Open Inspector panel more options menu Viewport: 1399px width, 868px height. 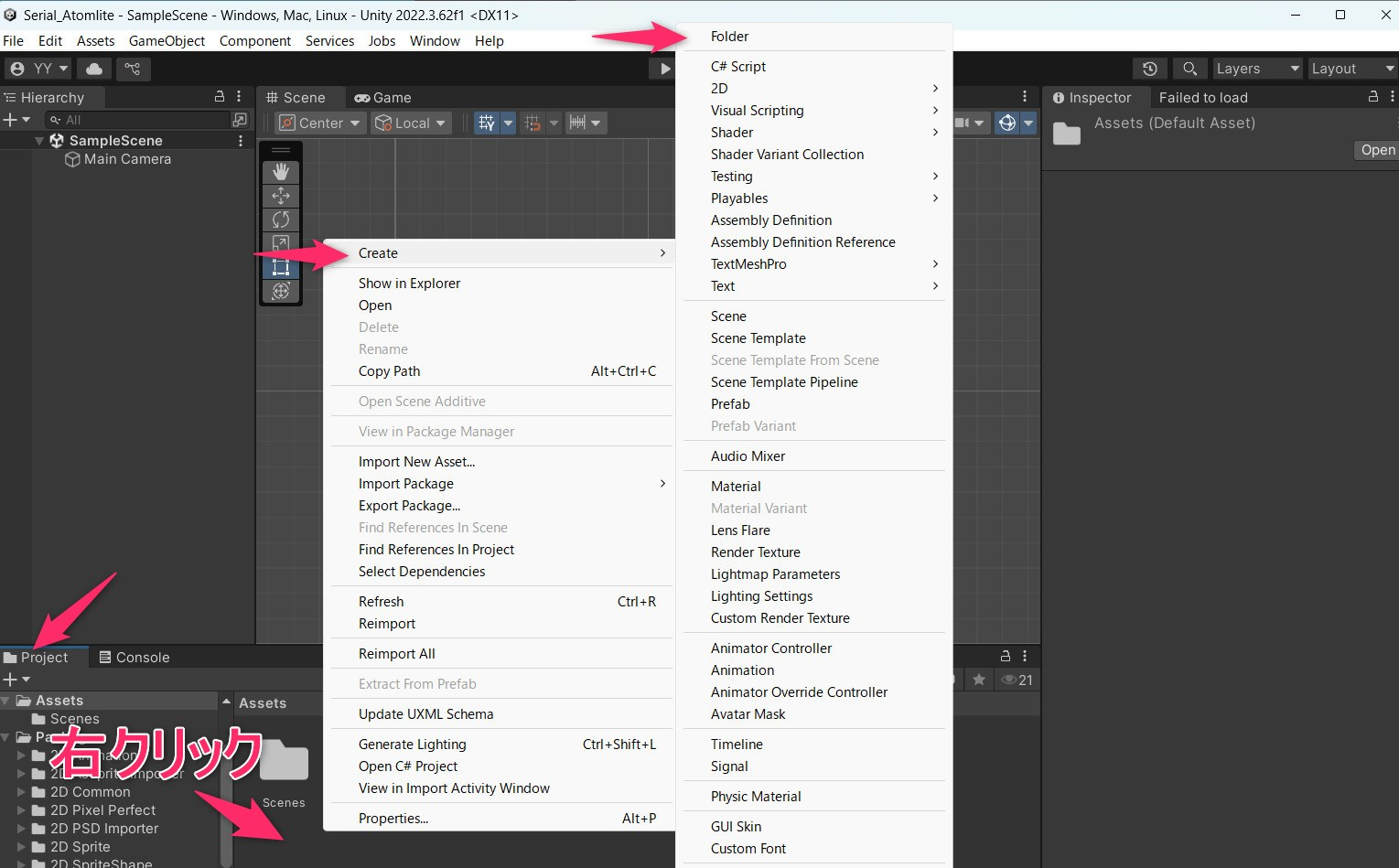1392,96
